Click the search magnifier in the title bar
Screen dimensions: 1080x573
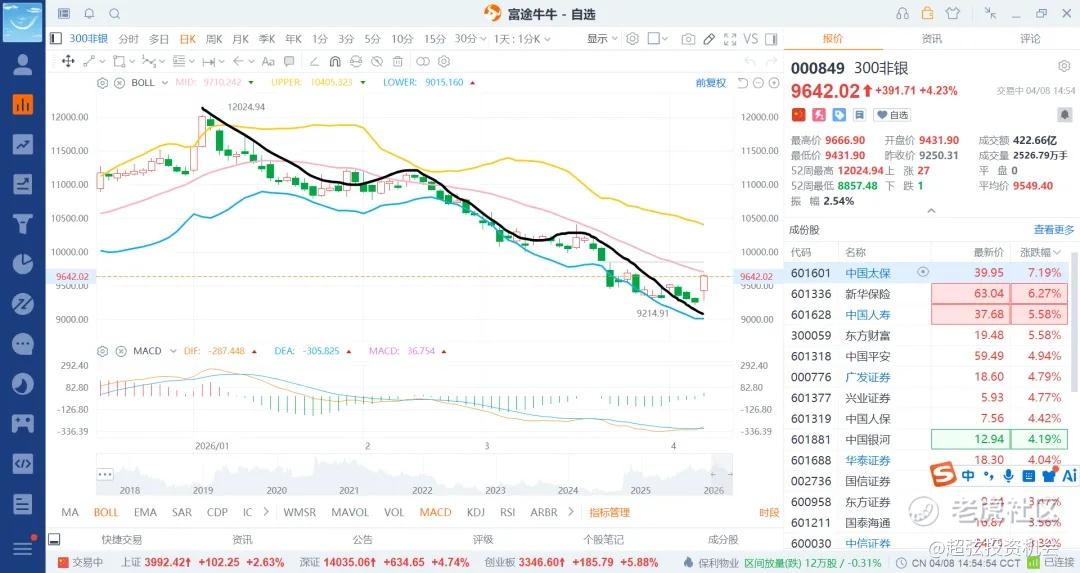click(114, 13)
